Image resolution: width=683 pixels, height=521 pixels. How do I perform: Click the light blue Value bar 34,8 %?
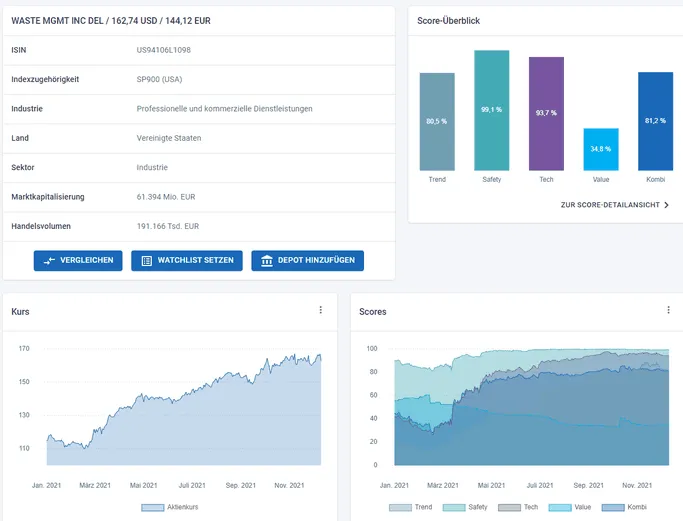601,149
